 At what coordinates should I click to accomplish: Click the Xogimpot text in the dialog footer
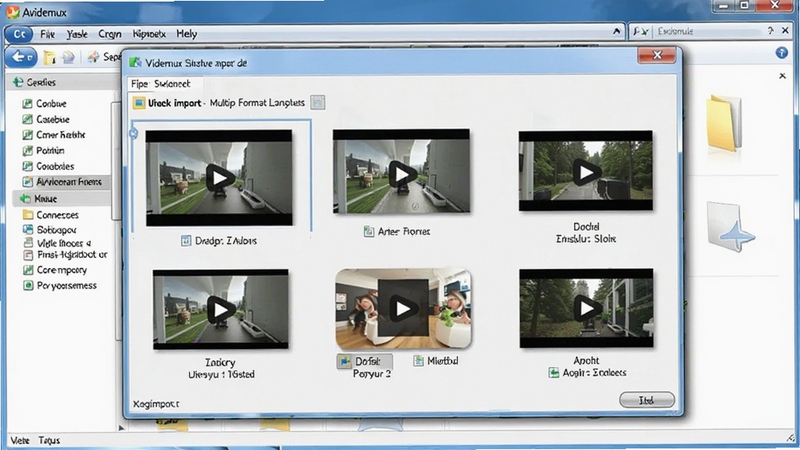pos(156,404)
